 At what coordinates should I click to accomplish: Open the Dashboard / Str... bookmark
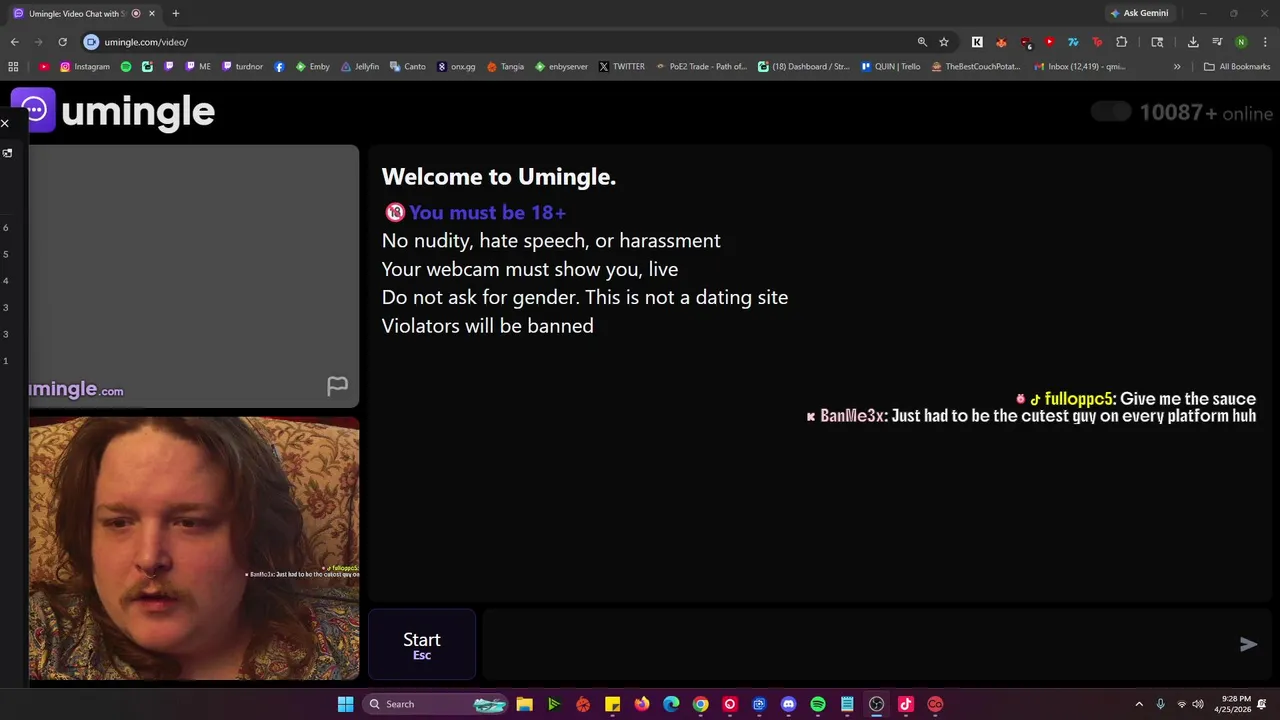tap(804, 67)
